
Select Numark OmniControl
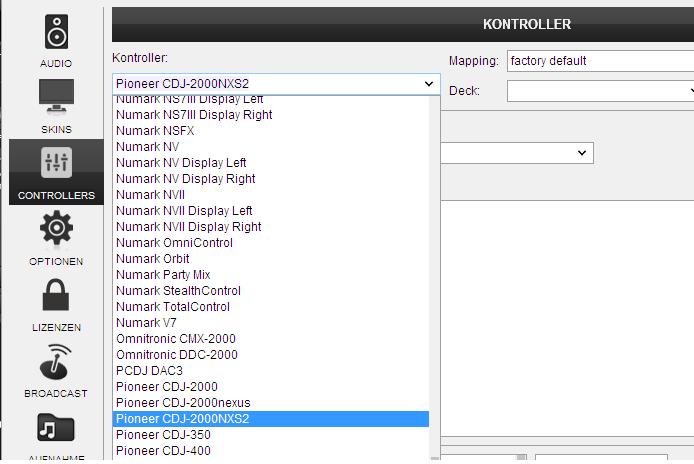pos(271,243)
